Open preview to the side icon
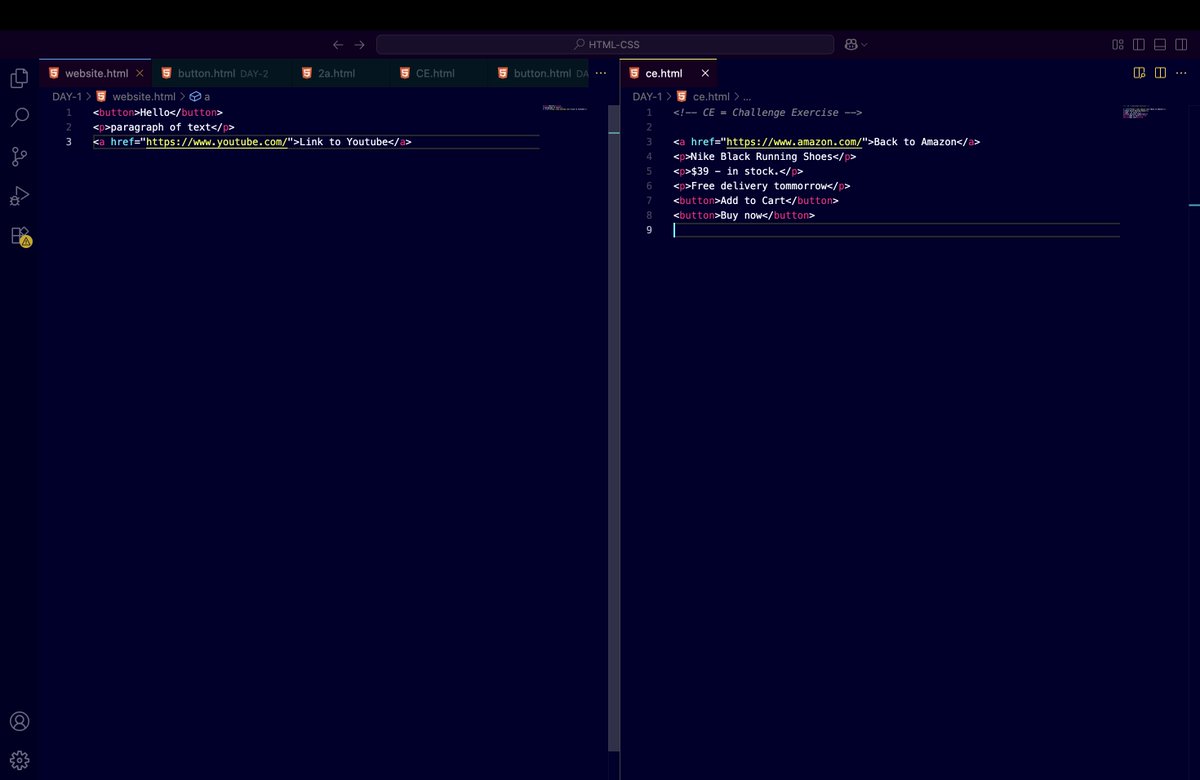 point(1139,73)
